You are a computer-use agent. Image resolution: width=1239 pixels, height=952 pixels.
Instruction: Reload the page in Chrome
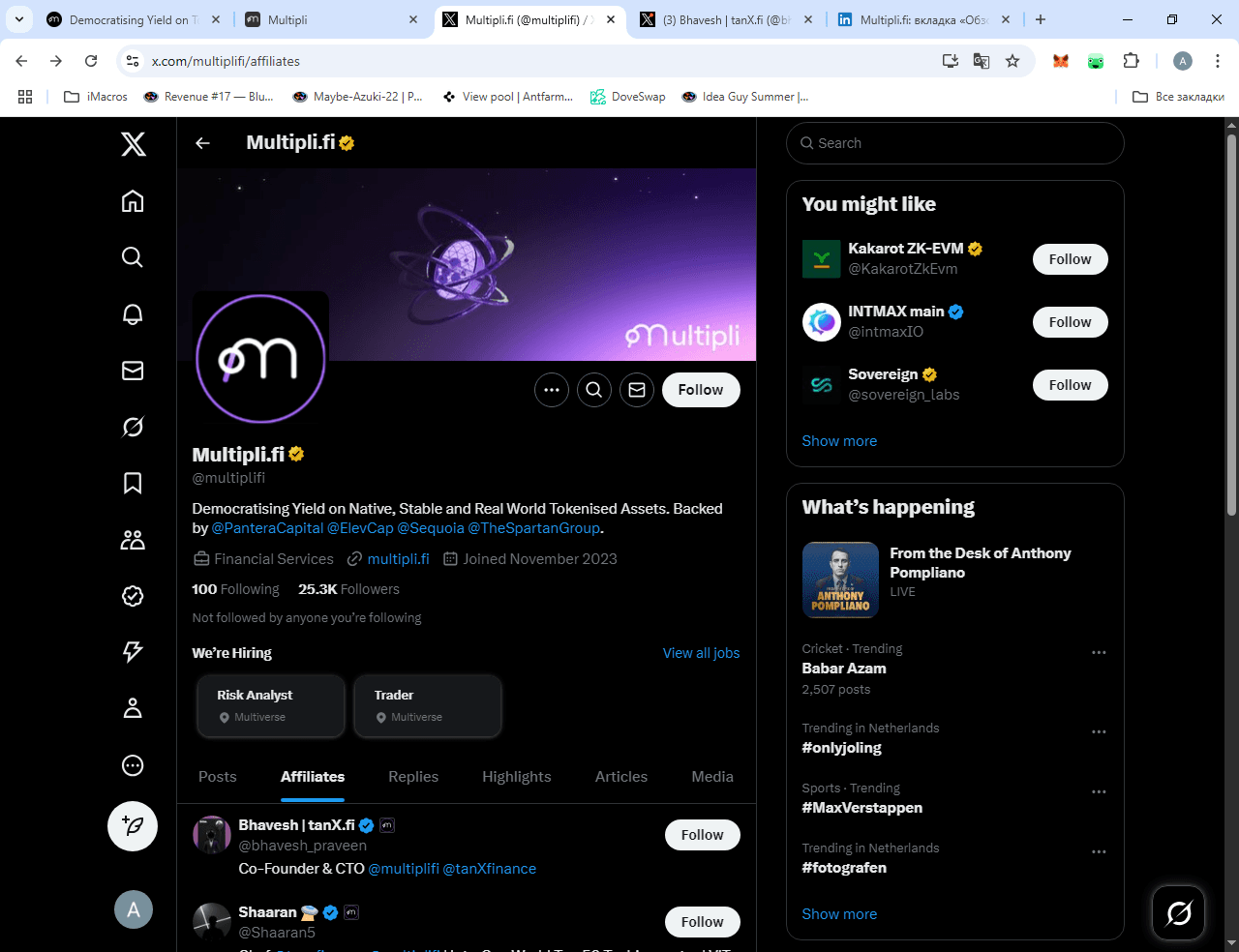coord(91,61)
